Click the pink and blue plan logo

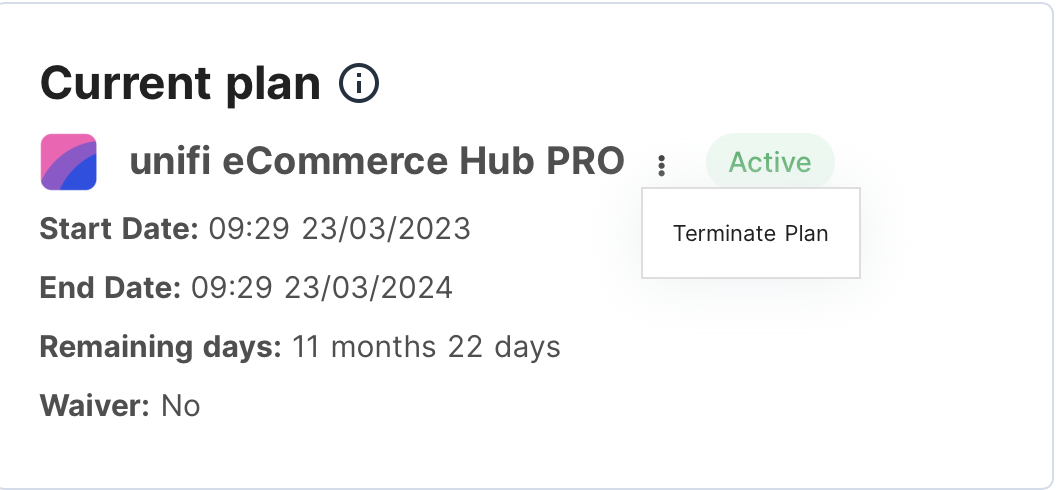(x=68, y=162)
